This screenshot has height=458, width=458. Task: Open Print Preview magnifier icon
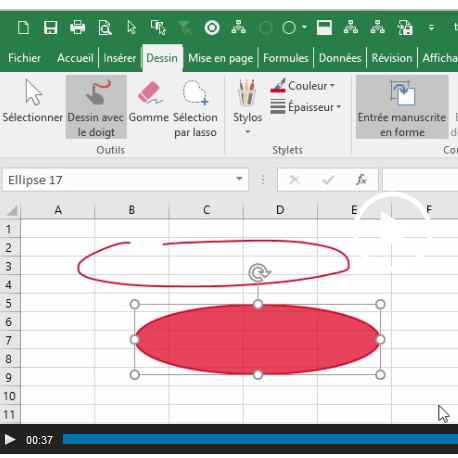coord(105,28)
